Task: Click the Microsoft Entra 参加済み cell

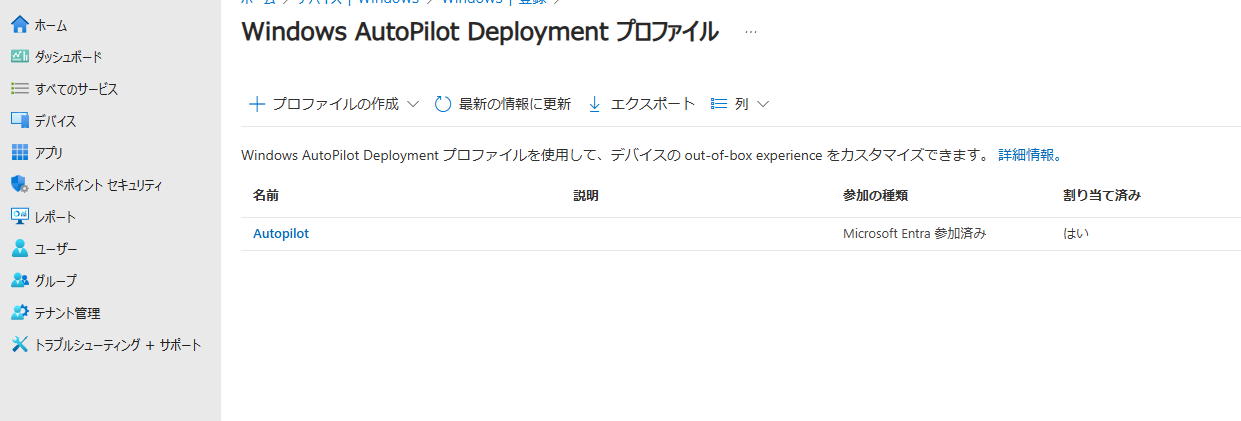Action: [x=915, y=233]
